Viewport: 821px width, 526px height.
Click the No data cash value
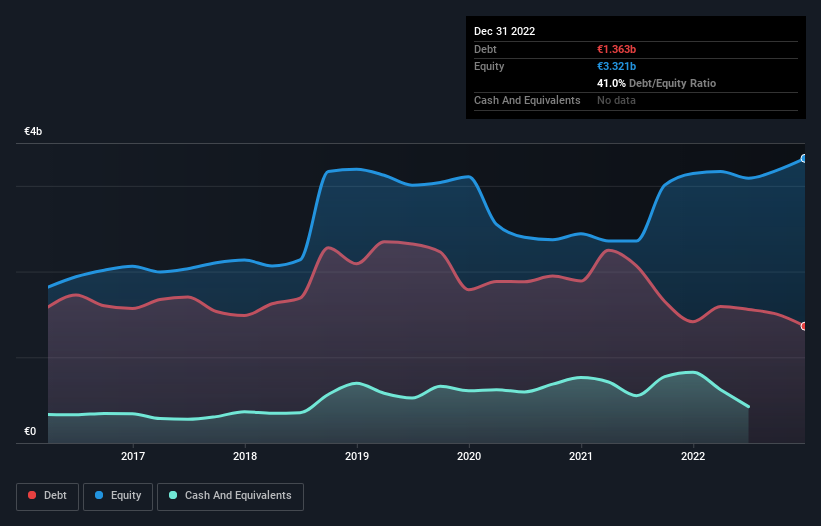[x=616, y=100]
